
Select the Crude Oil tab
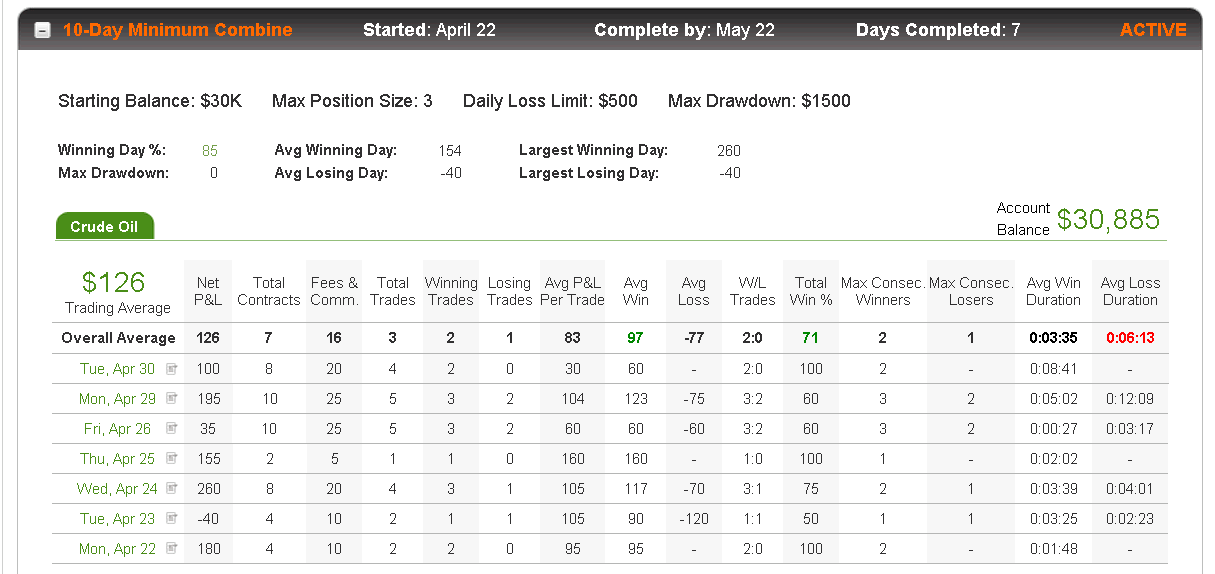coord(104,226)
